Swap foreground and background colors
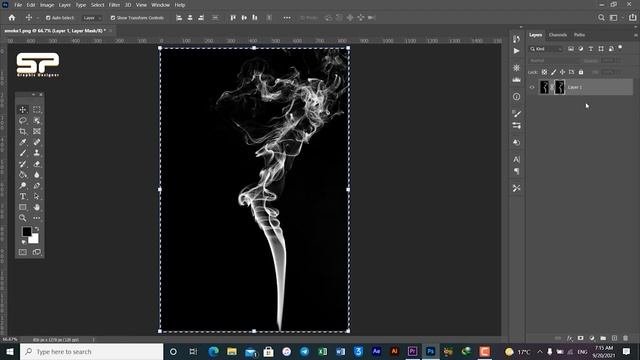640x360 pixels. 37,229
